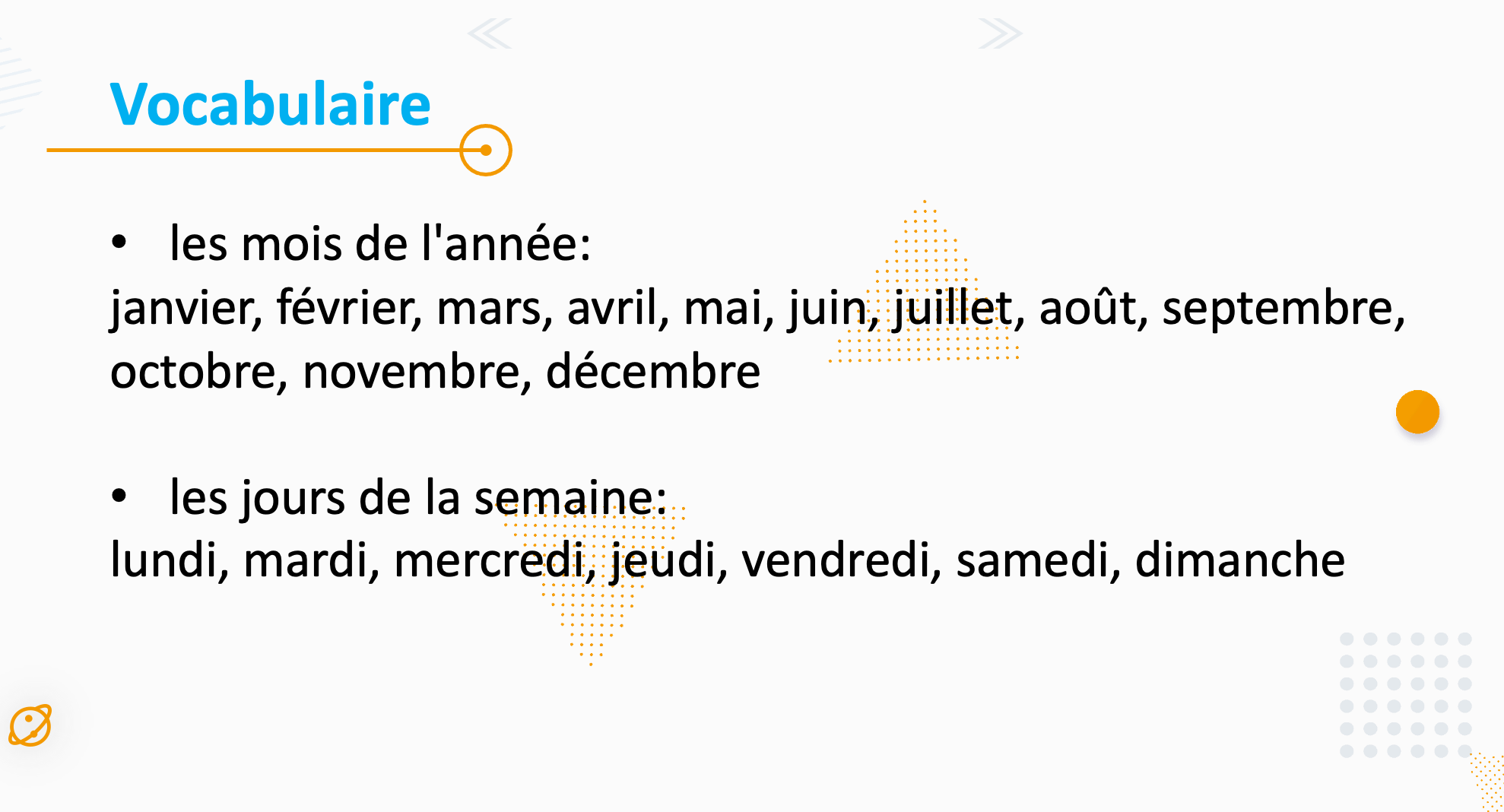Click the word "décembre"
Viewport: 1504px width, 812px height.
click(653, 372)
